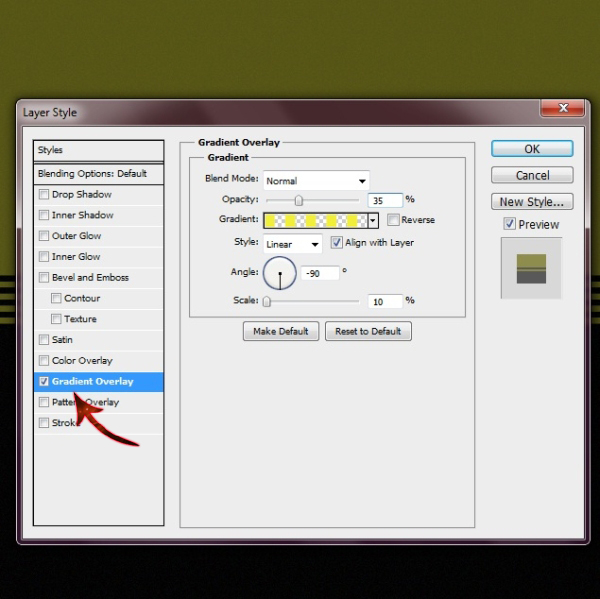This screenshot has height=599, width=600.
Task: Click the Scale value field
Action: pos(385,302)
